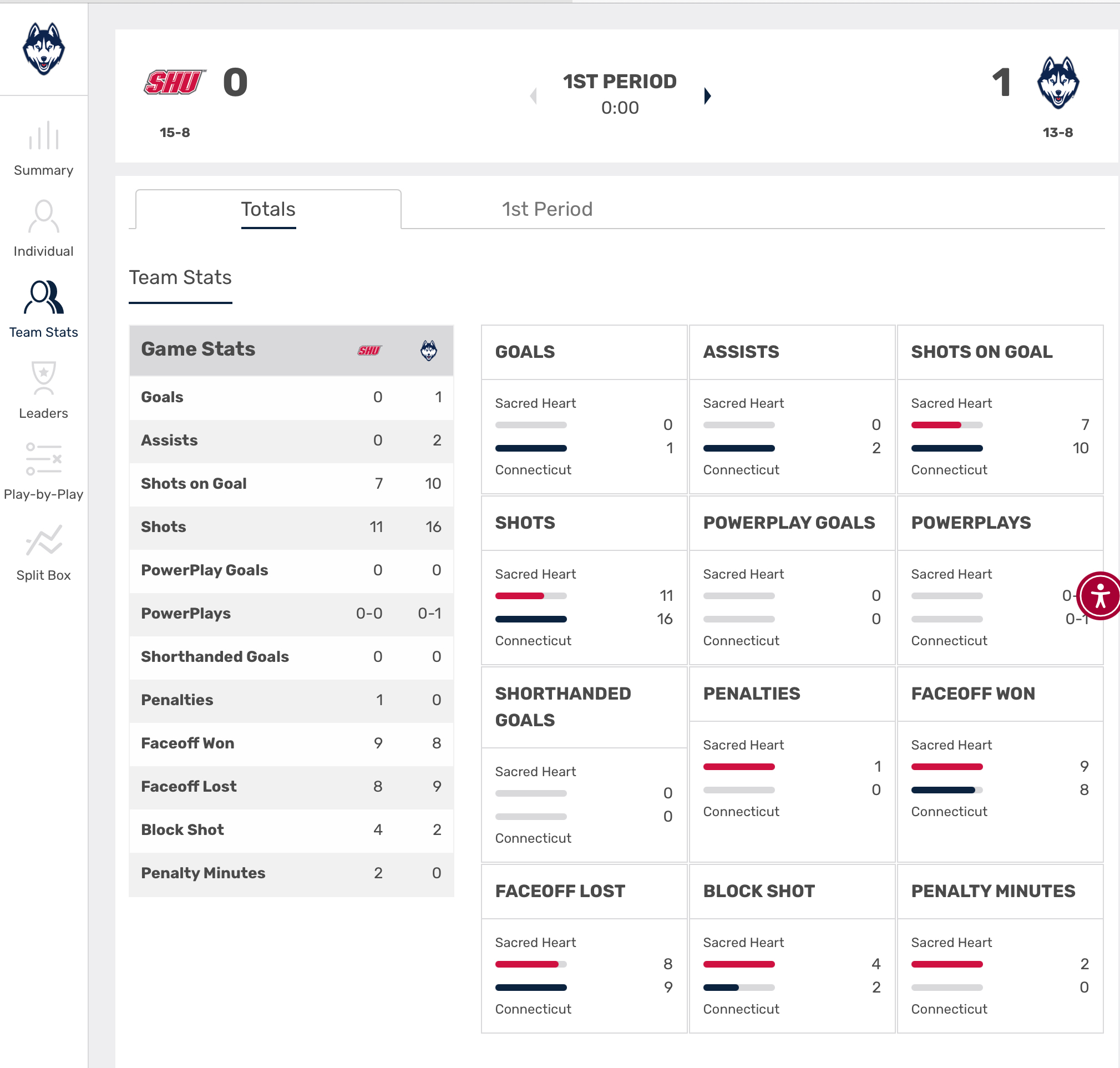Click the POWERPLAYS card heading

click(x=971, y=523)
